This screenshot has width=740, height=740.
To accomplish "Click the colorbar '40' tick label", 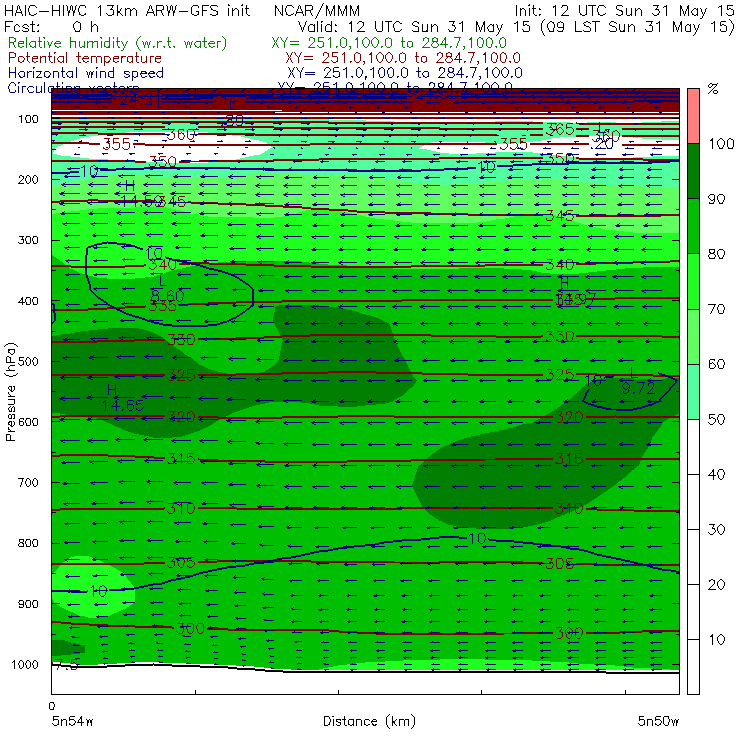I will (x=716, y=475).
